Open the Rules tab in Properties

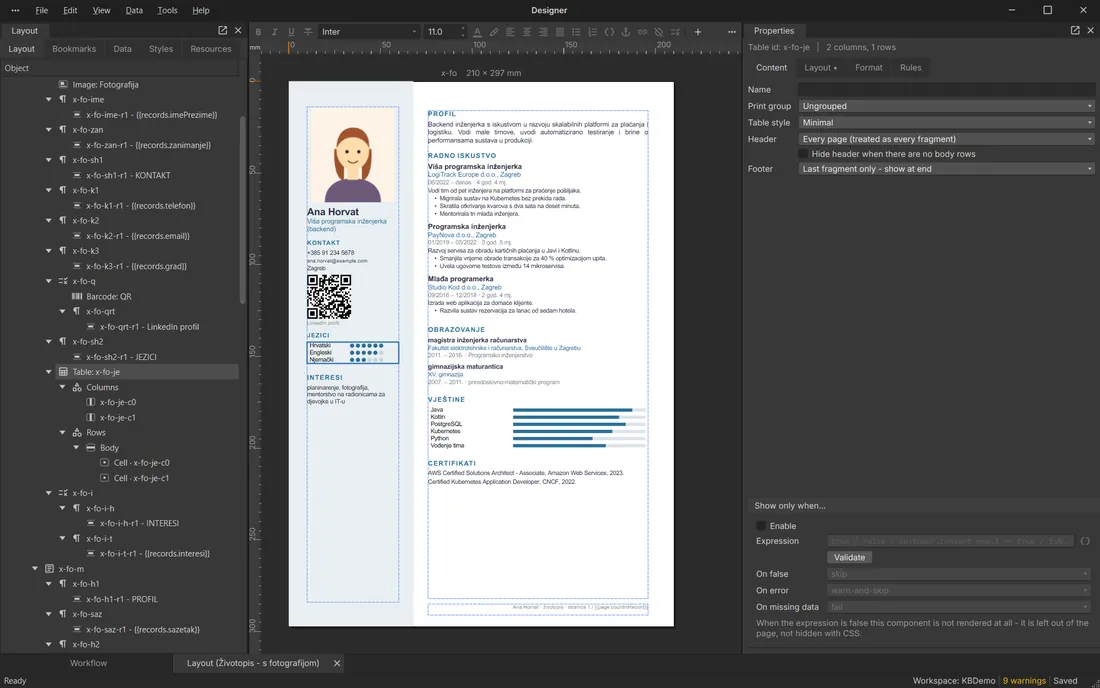(x=911, y=67)
